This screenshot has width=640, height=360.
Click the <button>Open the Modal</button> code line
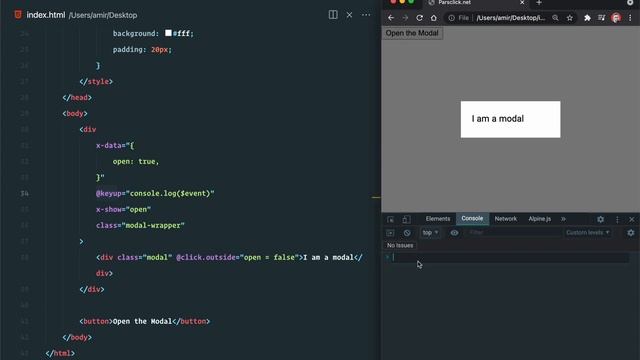click(x=144, y=321)
